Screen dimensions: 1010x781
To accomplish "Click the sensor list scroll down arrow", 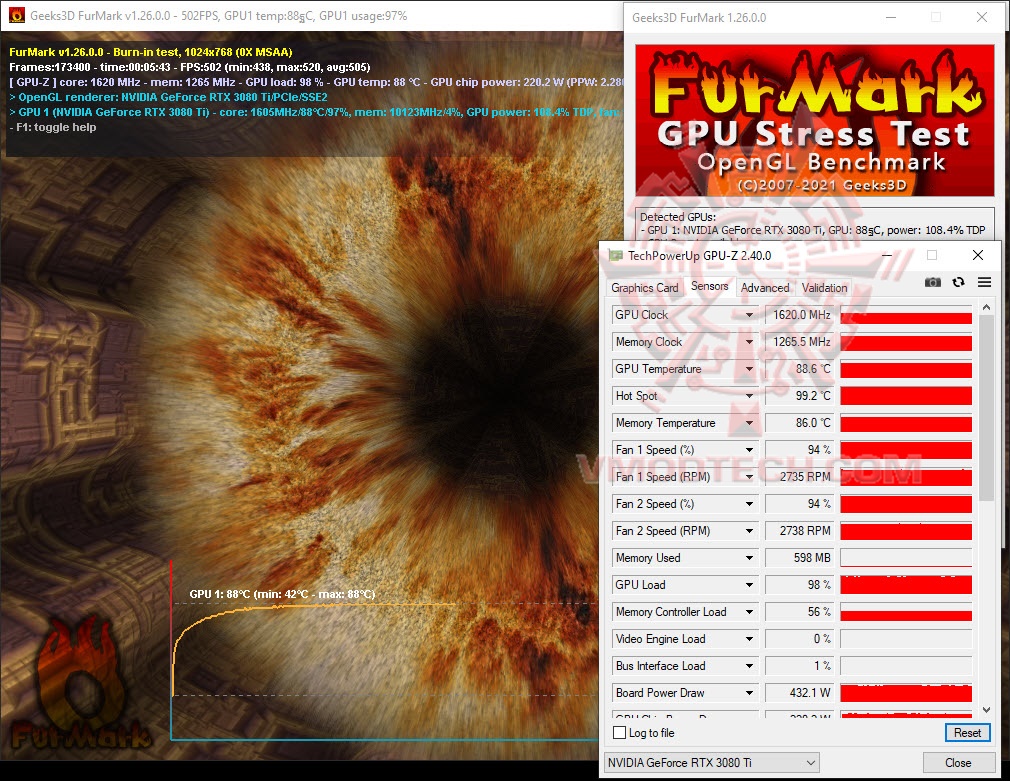I will (986, 710).
